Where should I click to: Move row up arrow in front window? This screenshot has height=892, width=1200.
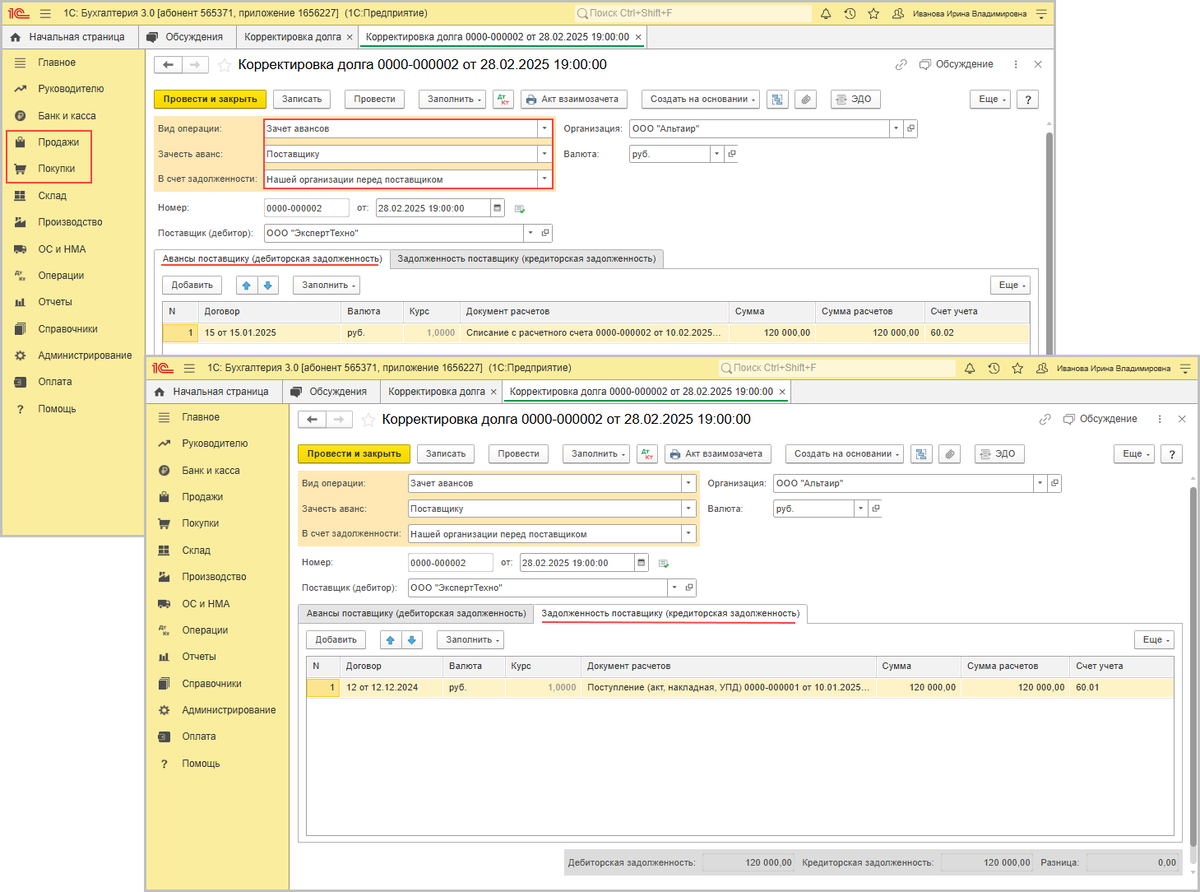[x=390, y=639]
